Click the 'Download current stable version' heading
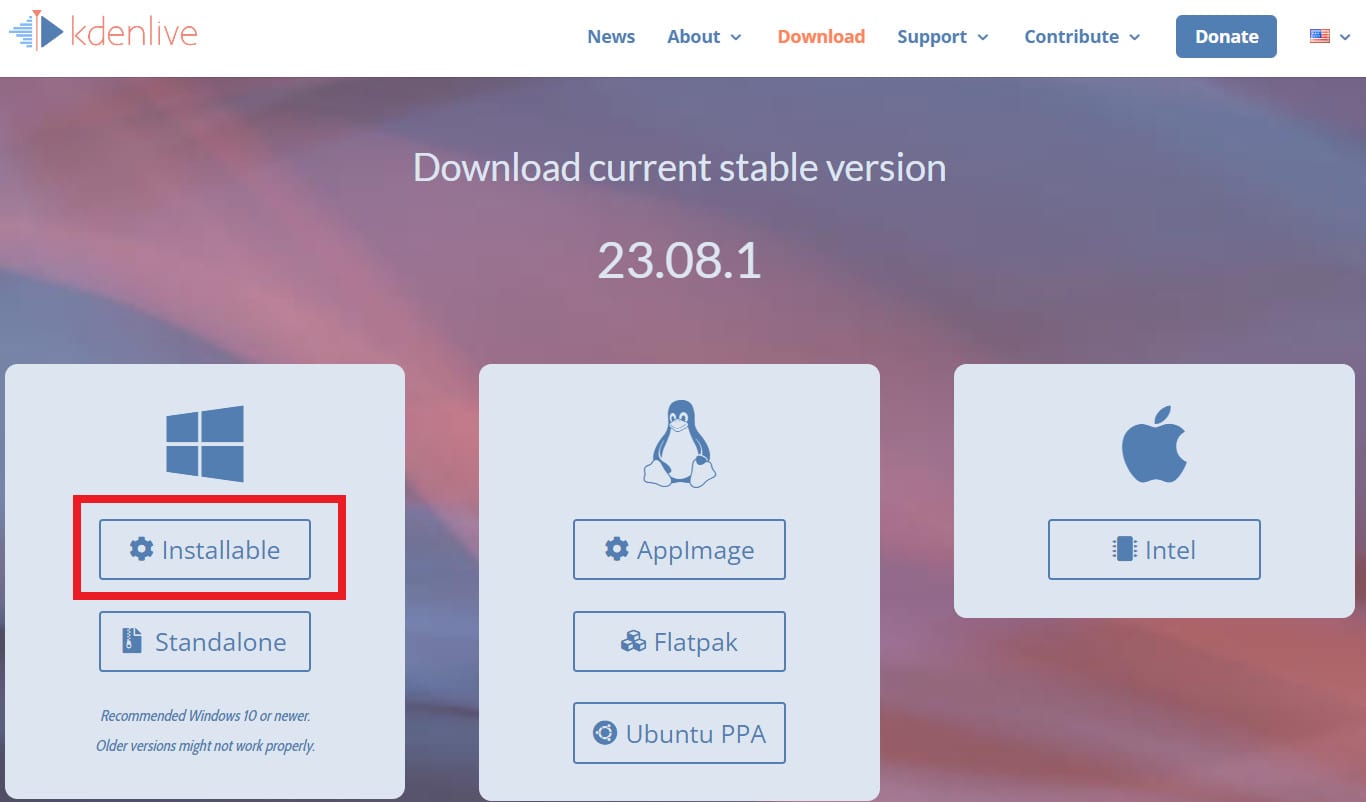The height and width of the screenshot is (802, 1366). pyautogui.click(x=680, y=167)
